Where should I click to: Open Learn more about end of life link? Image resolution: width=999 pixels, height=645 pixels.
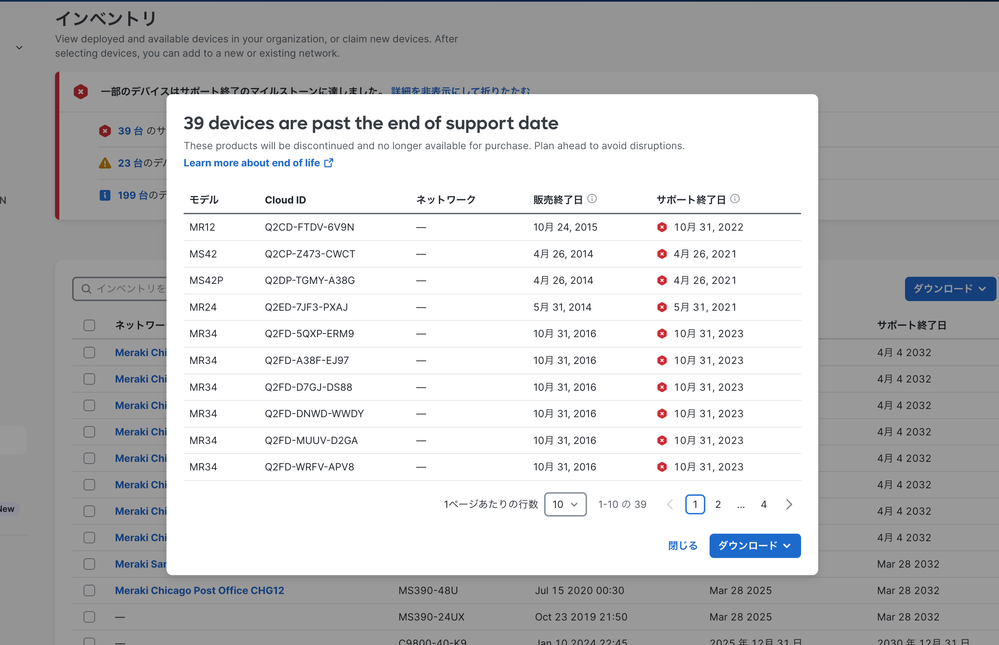pos(251,163)
